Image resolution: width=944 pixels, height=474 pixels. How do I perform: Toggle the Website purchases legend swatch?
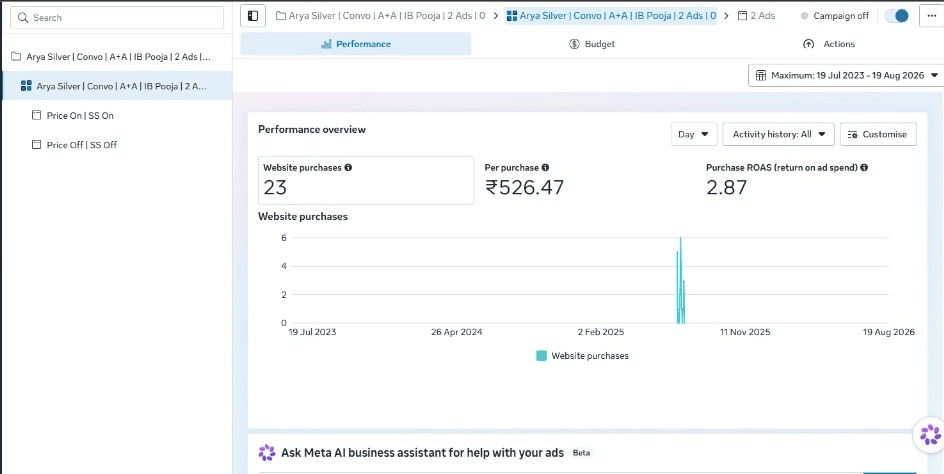(541, 355)
